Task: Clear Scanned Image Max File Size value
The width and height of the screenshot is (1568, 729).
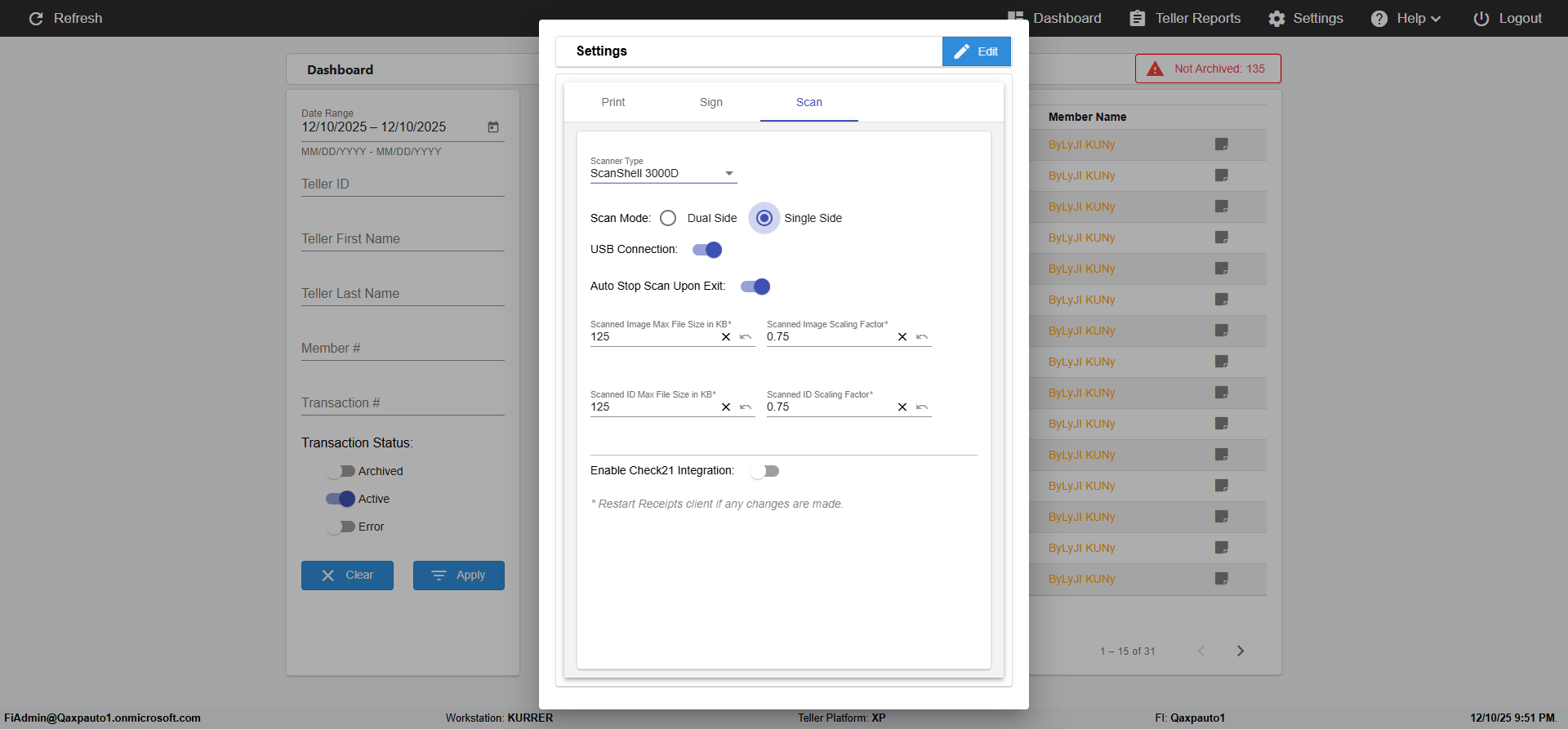Action: click(x=726, y=337)
